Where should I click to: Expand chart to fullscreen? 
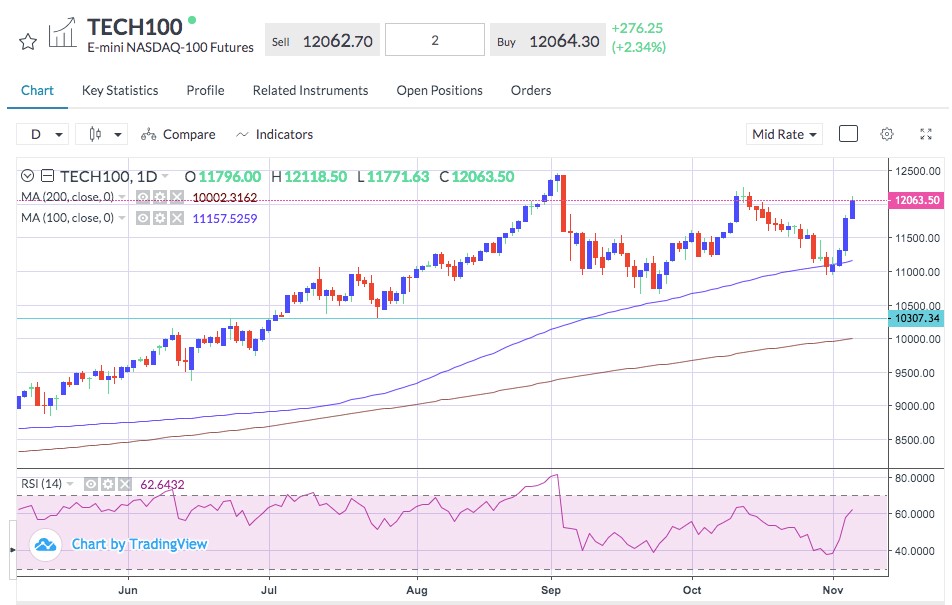point(926,134)
